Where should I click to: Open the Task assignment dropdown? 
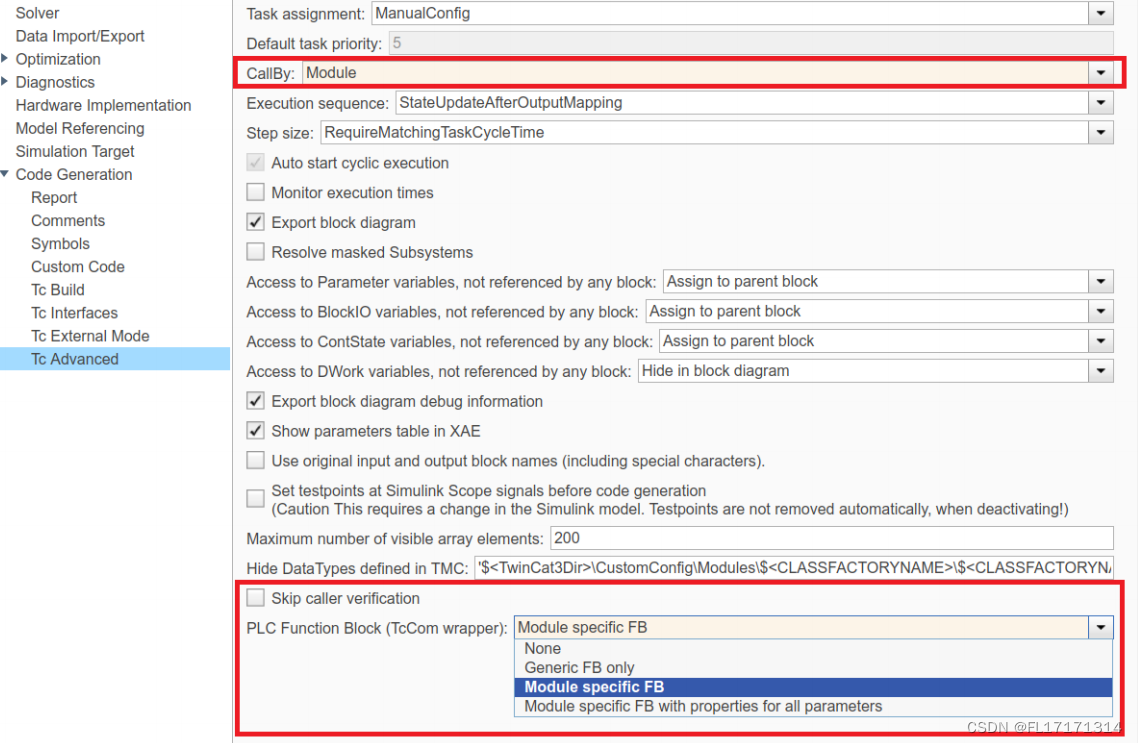click(x=1101, y=13)
